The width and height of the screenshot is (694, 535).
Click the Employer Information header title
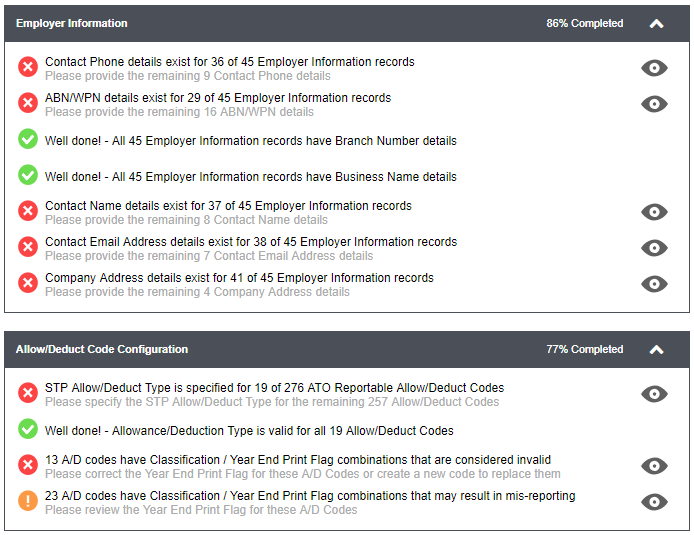tap(72, 23)
